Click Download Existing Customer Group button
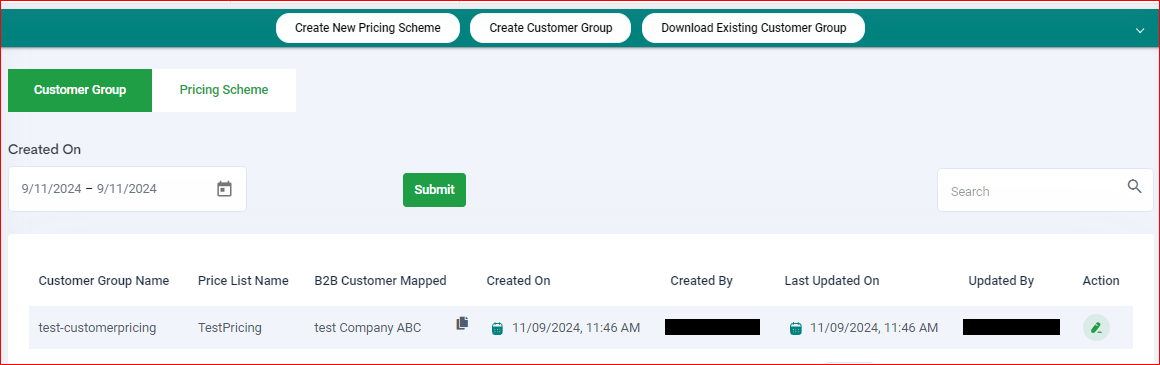This screenshot has height=365, width=1160. [753, 28]
